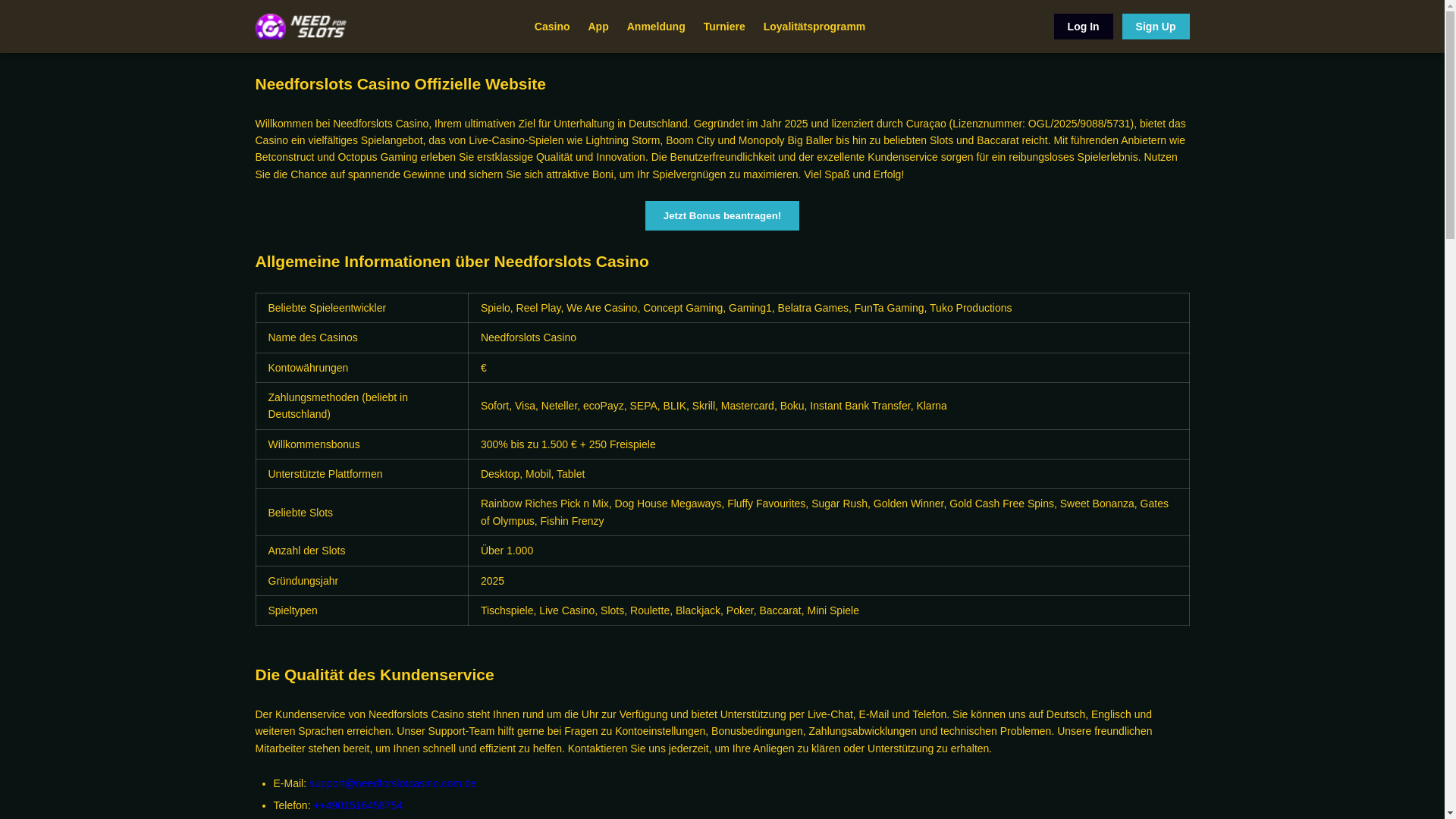Click the game types list starting with Tischspiele
The image size is (1456, 819).
(828, 610)
